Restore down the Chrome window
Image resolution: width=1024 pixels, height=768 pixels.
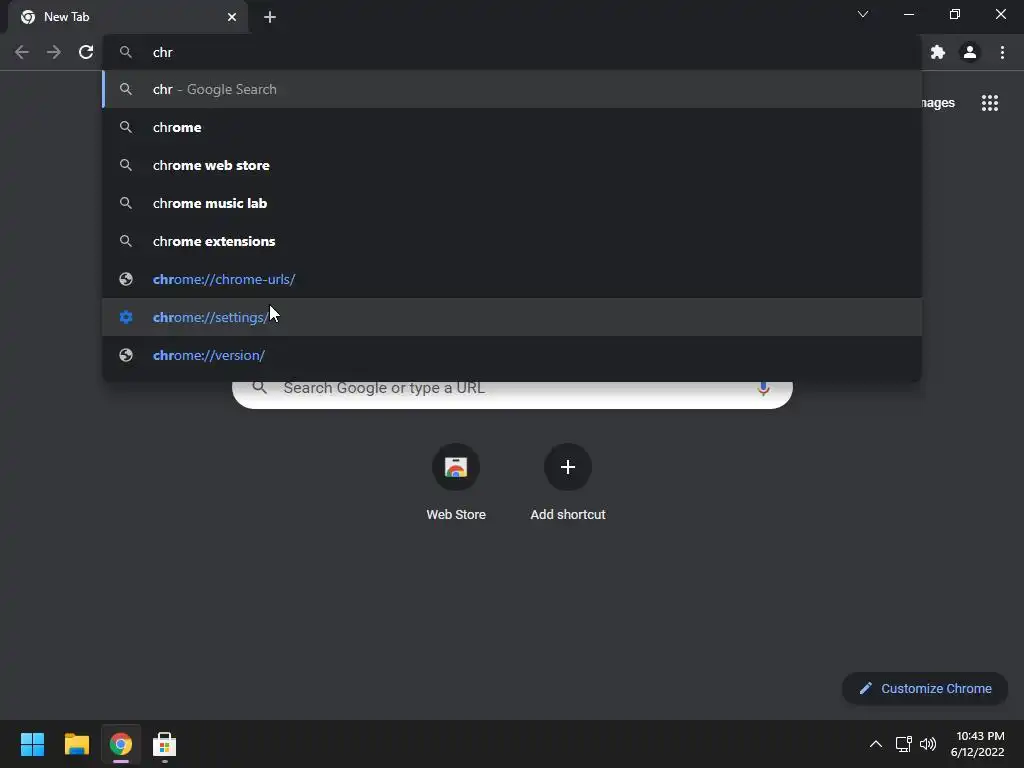[955, 14]
